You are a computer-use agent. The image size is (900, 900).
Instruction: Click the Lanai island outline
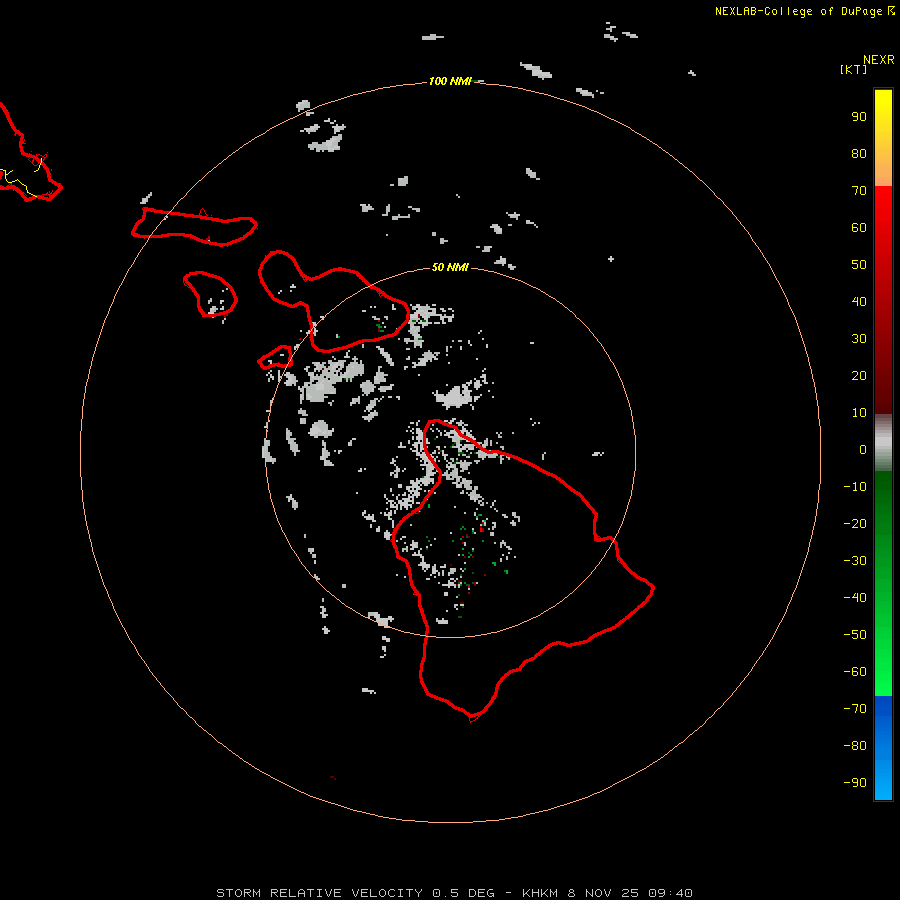210,294
